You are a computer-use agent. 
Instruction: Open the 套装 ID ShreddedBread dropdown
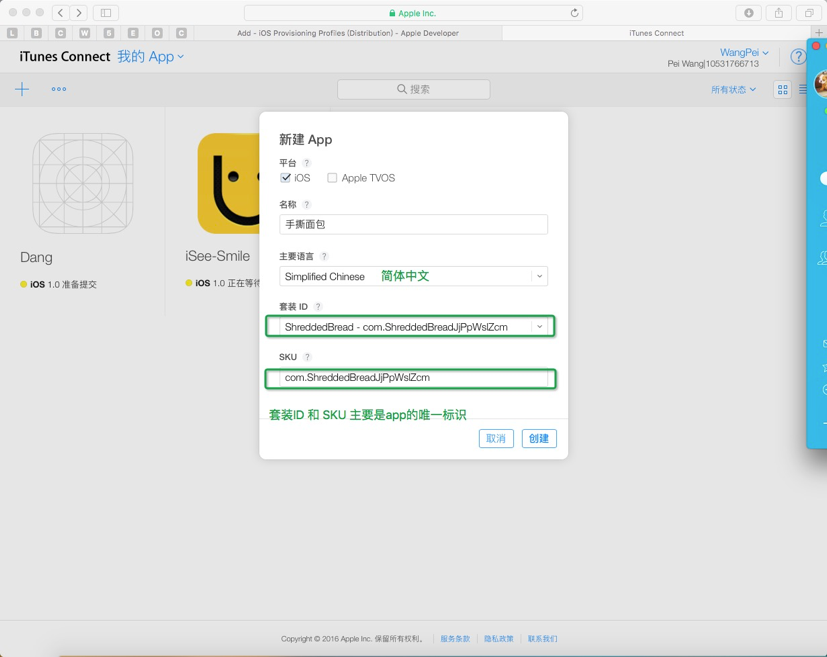pyautogui.click(x=414, y=327)
